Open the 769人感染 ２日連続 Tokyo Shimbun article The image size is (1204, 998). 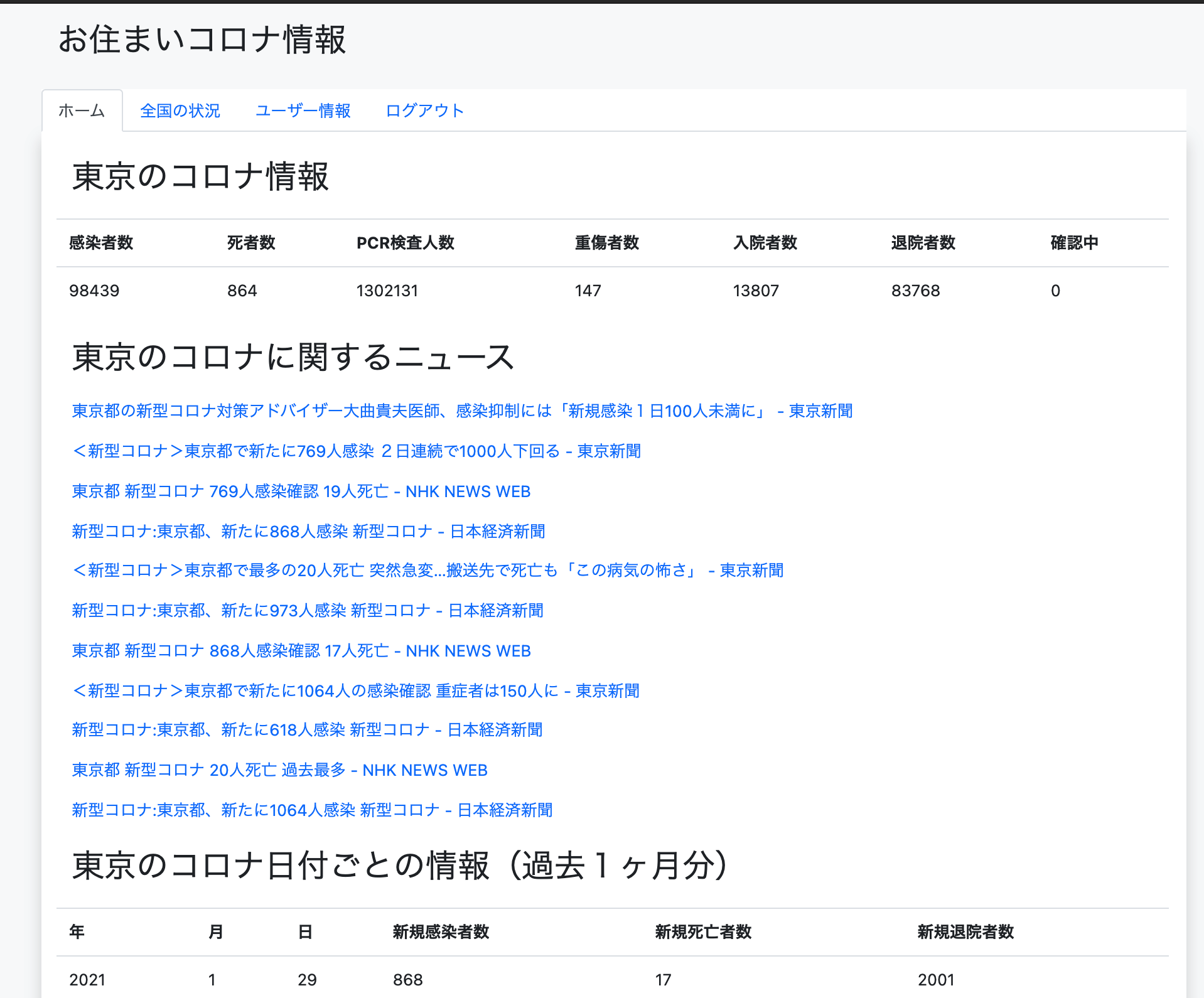coord(356,451)
